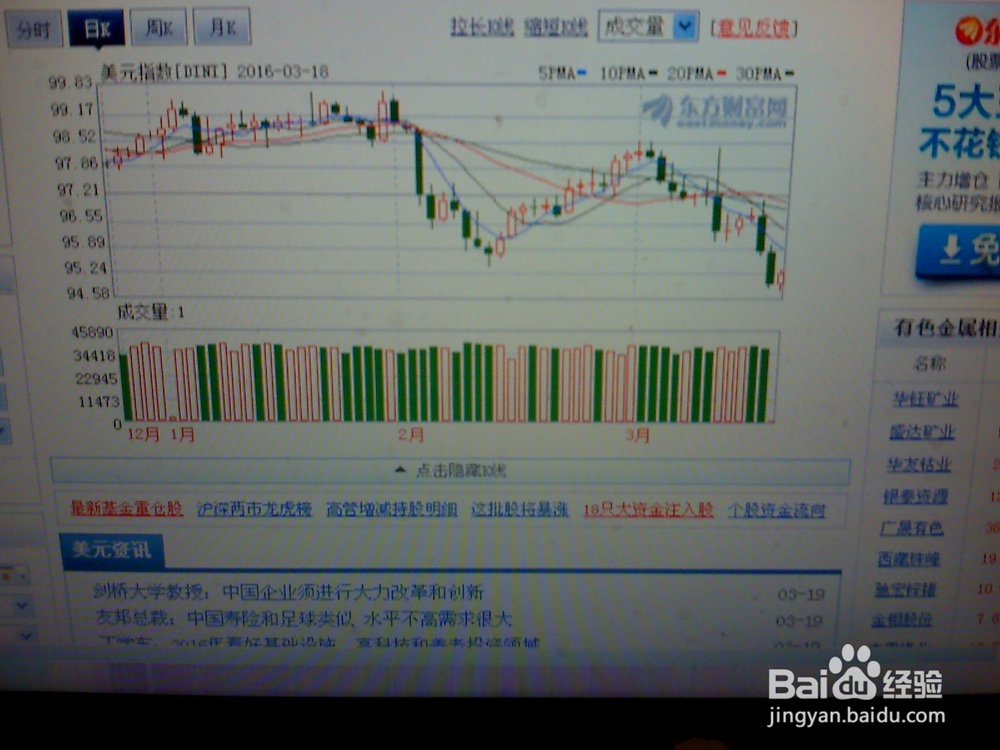The width and height of the screenshot is (1000, 750).
Task: Open 高管增减持明细 link
Action: pos(392,509)
